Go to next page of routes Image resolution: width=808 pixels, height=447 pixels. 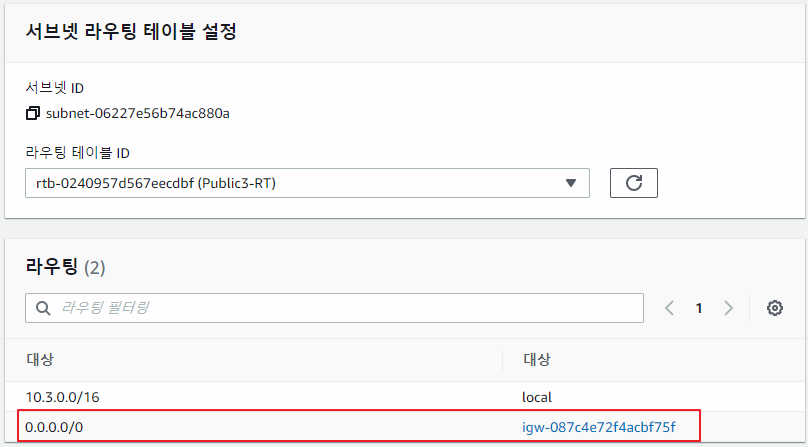(x=728, y=308)
